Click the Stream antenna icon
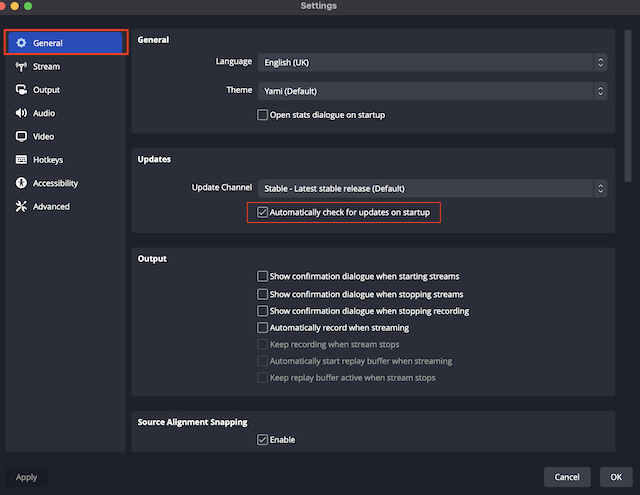Screen dimensions: 640x495 coord(21,67)
